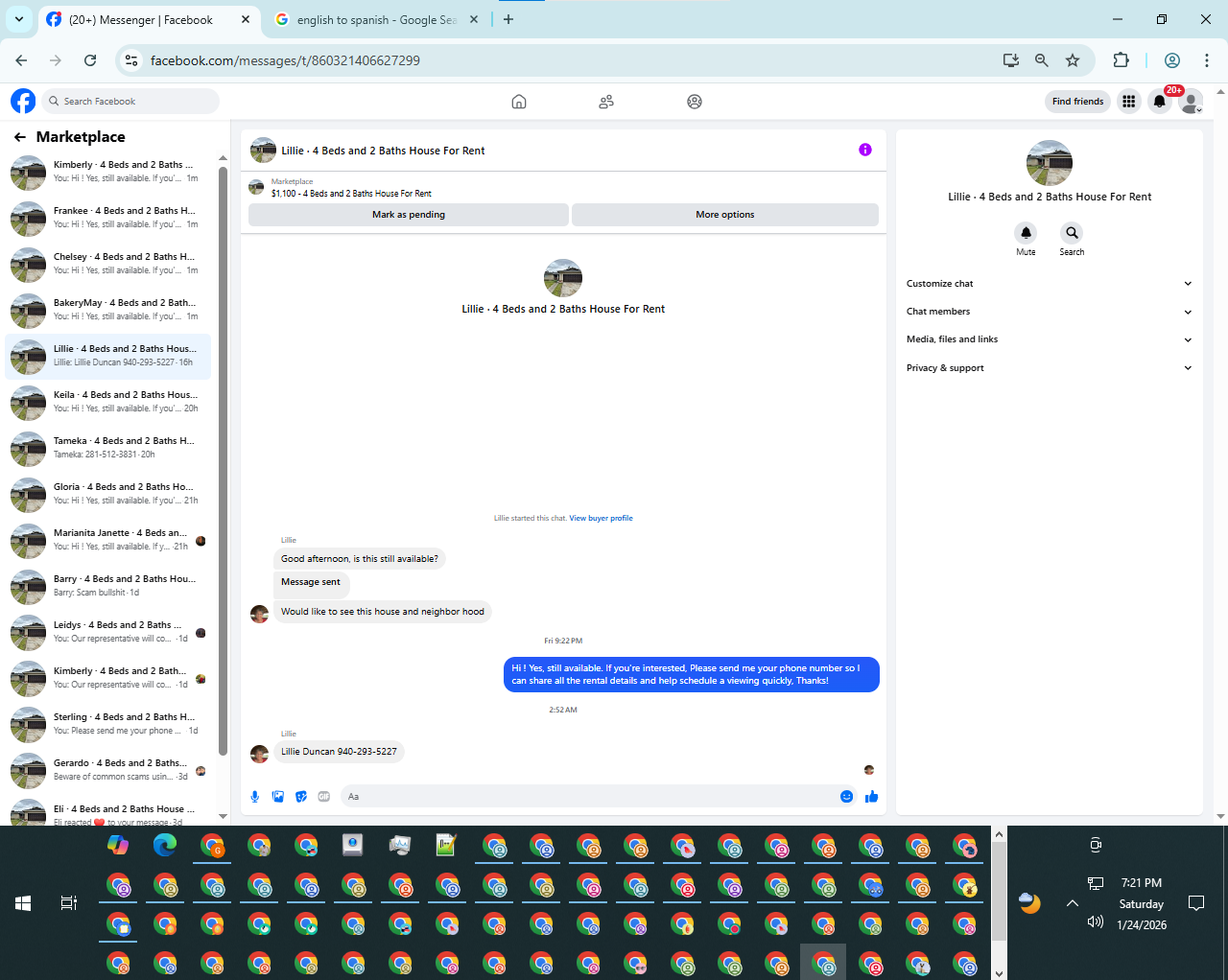The image size is (1228, 980).
Task: Search in conversation magnifier icon
Action: (1072, 233)
